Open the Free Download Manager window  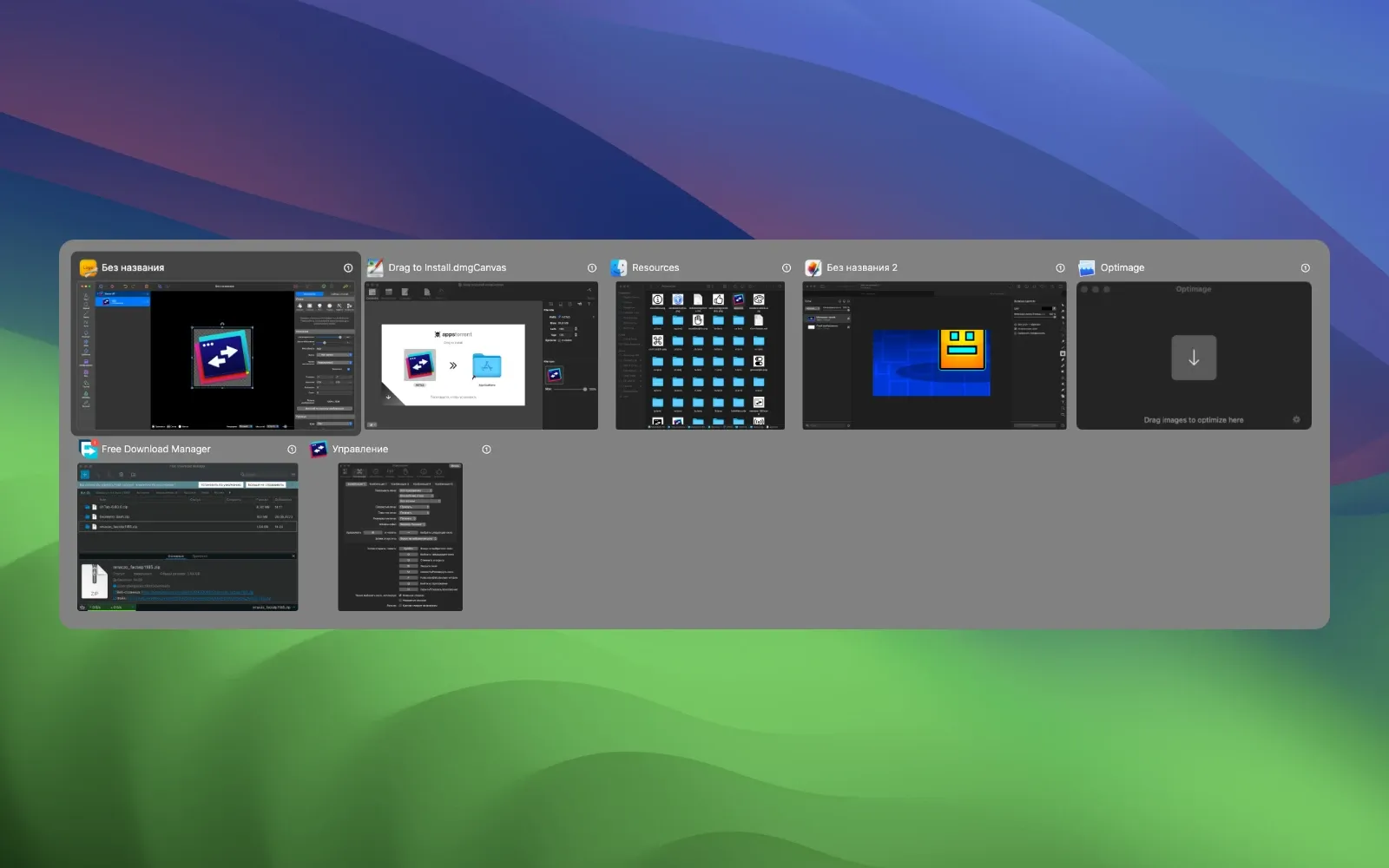[x=188, y=536]
